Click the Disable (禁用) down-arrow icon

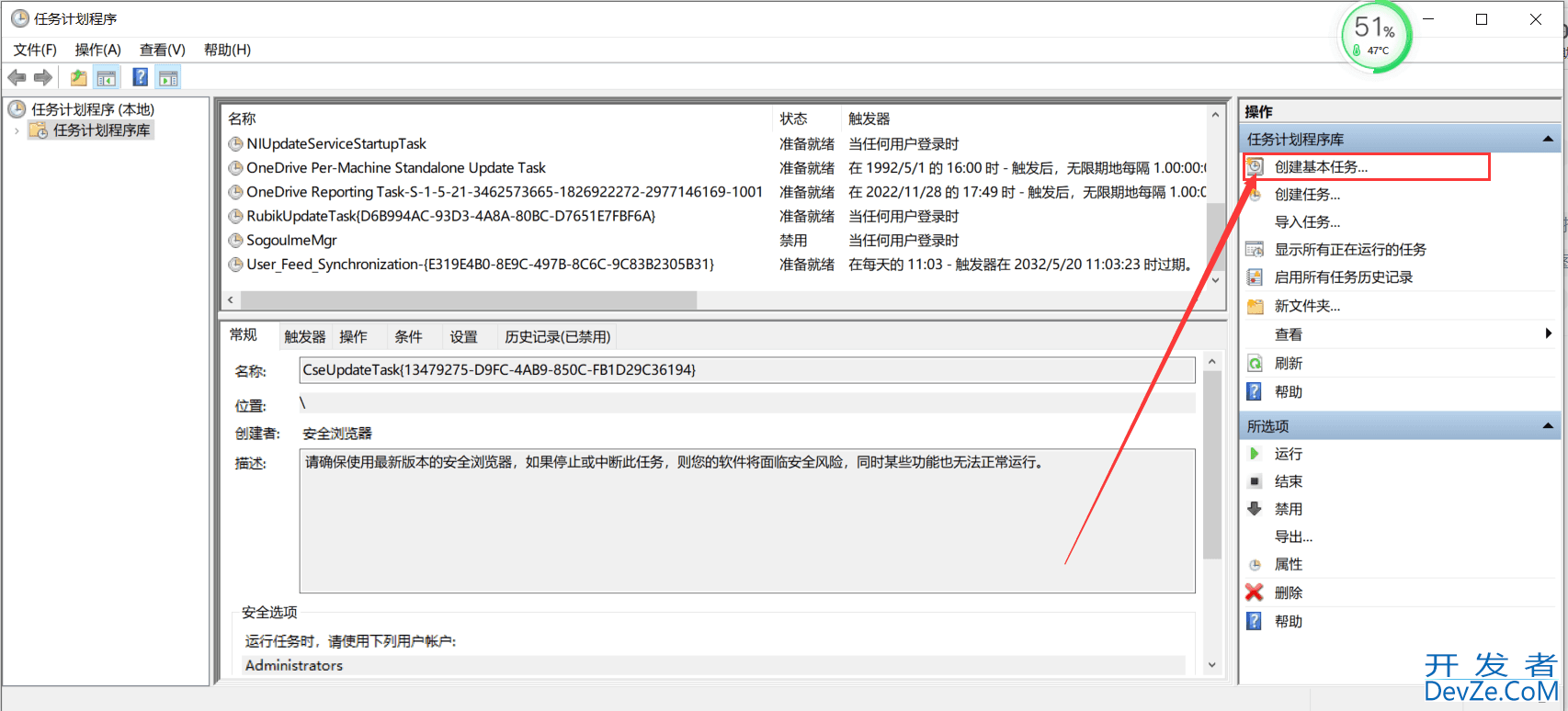pyautogui.click(x=1255, y=509)
